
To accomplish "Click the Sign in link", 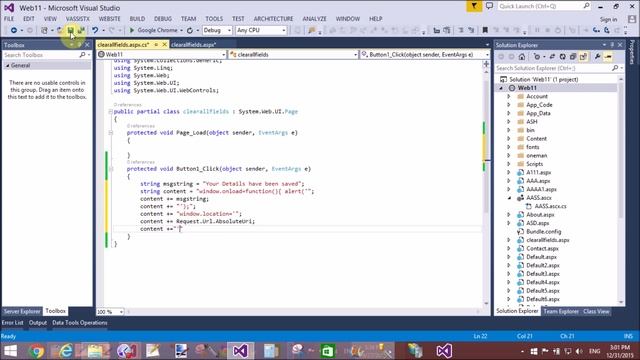I will tap(609, 19).
